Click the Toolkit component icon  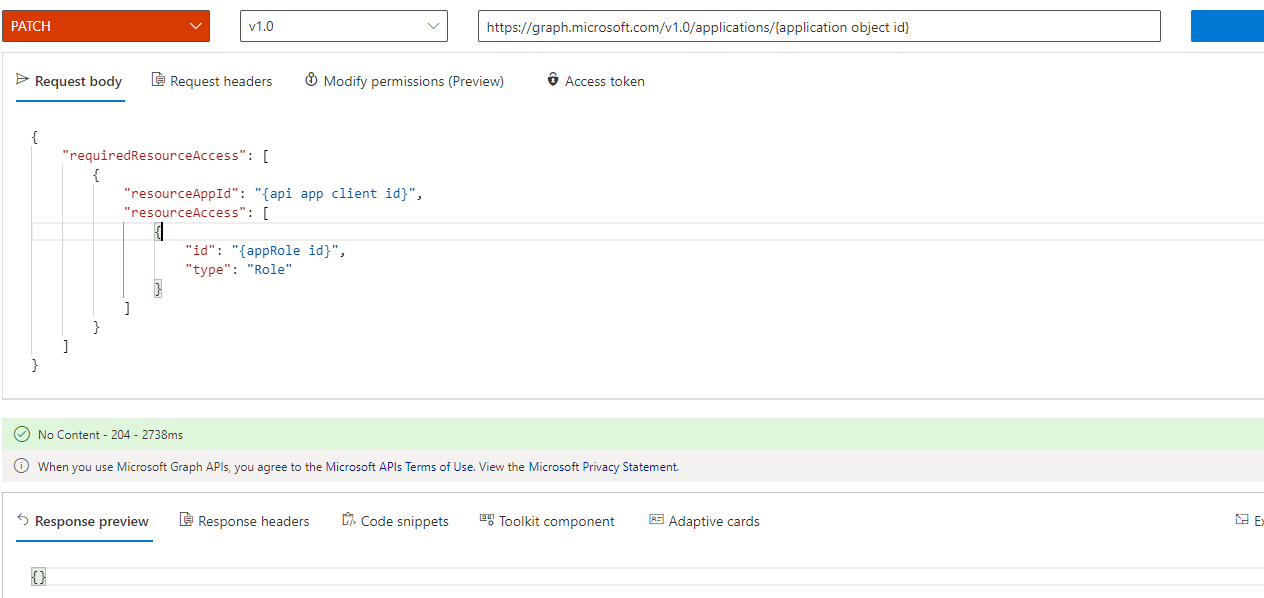[487, 520]
